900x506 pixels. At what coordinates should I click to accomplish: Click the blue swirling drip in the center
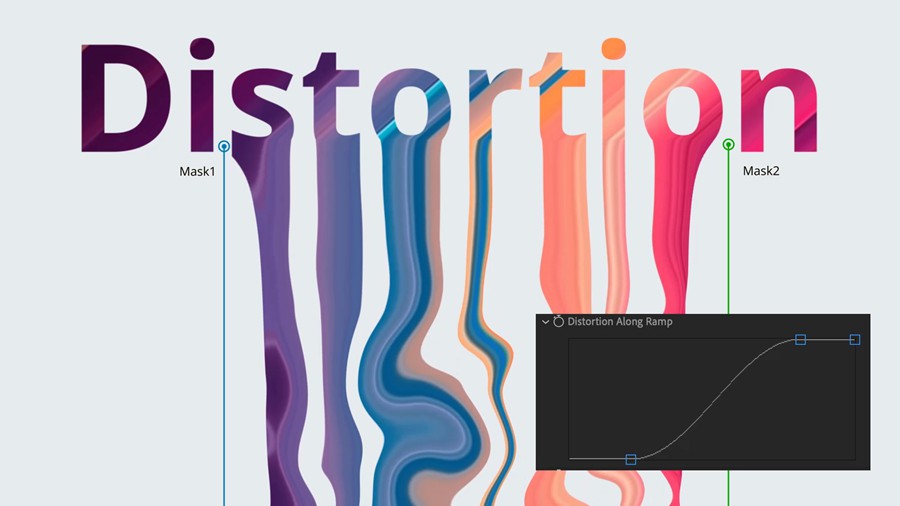pos(410,400)
